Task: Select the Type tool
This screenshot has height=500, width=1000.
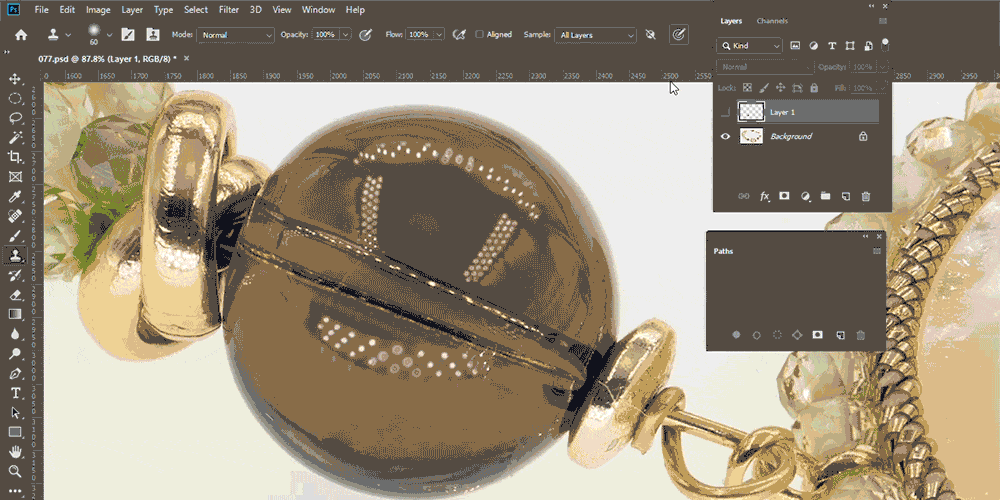Action: coord(15,393)
